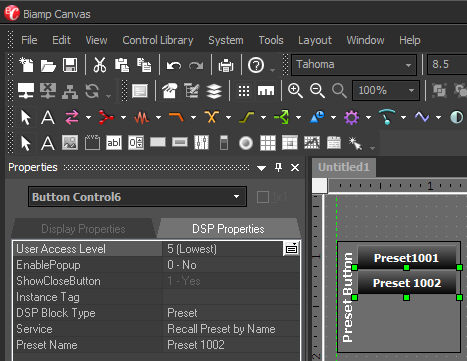Click the Help menu
Screen dimensions: 467x361
tap(410, 40)
